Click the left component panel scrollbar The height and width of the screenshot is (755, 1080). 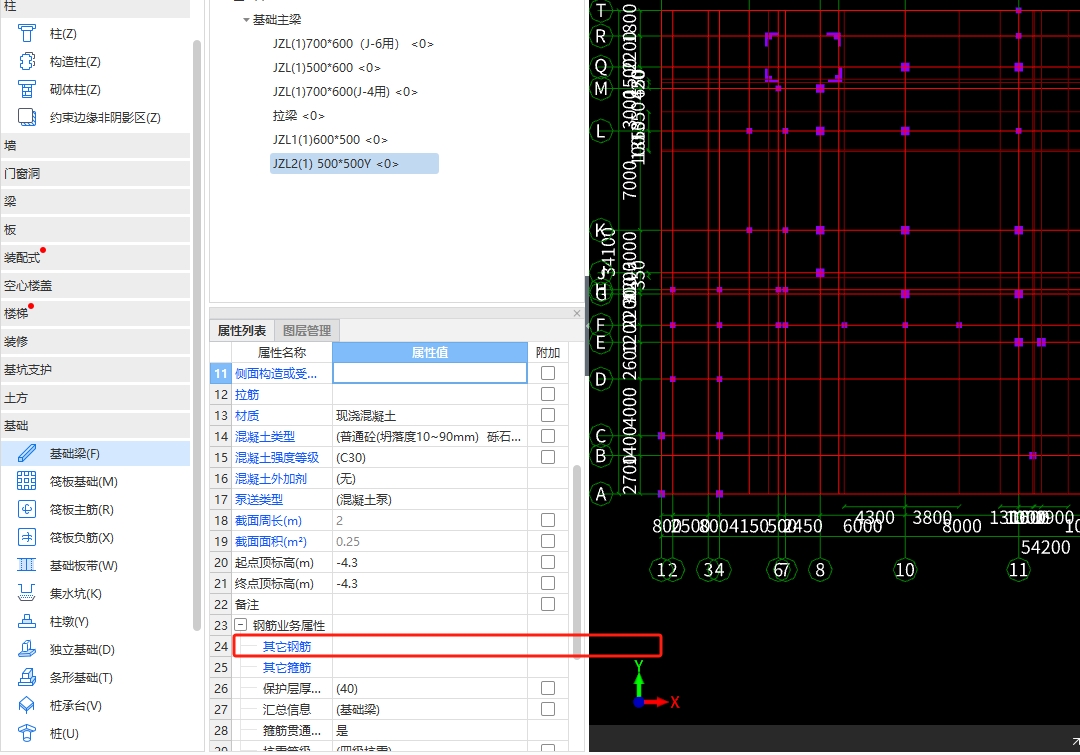pos(197,334)
